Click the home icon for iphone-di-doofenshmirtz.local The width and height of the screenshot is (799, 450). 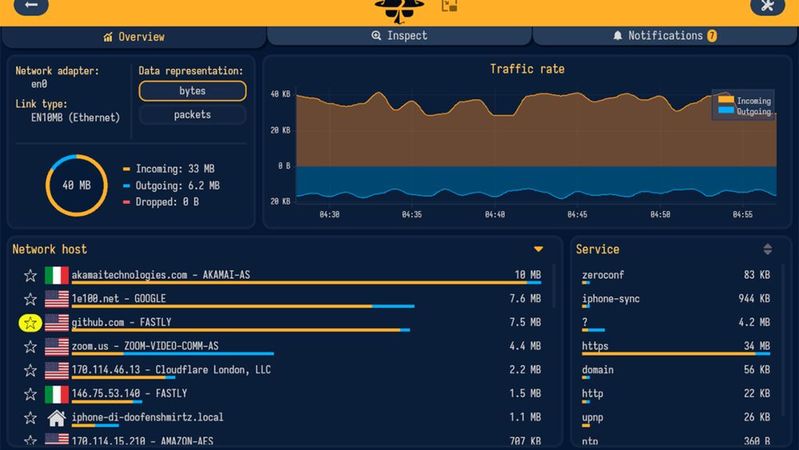click(x=56, y=418)
